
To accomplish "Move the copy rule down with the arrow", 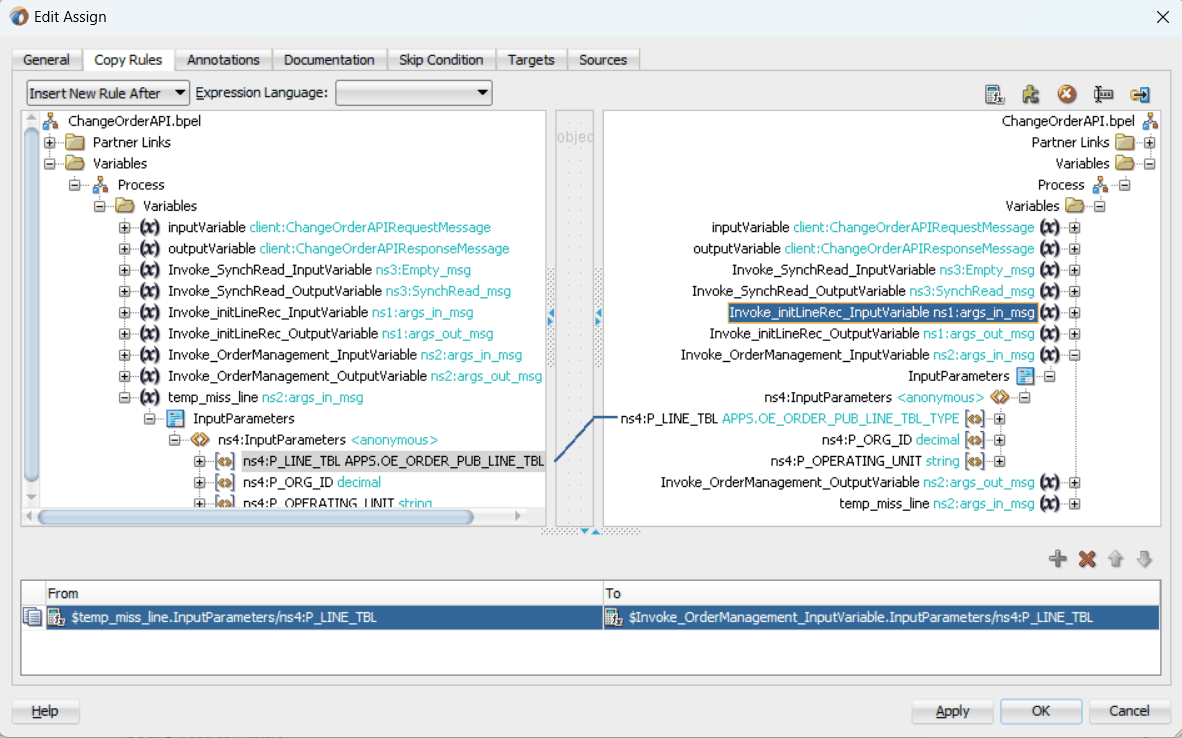I will coord(1144,559).
